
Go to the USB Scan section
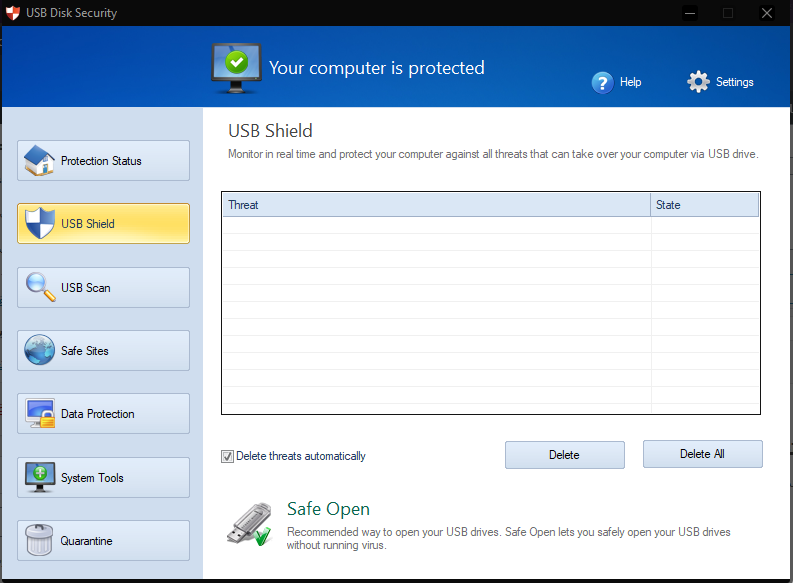103,287
